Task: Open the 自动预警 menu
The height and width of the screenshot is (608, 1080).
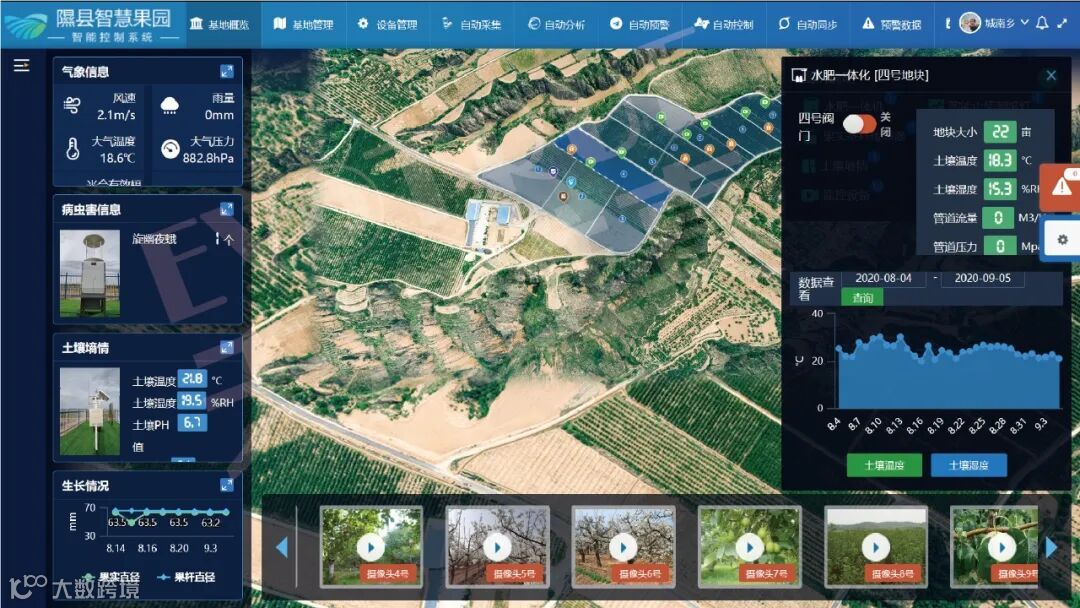Action: (x=639, y=24)
